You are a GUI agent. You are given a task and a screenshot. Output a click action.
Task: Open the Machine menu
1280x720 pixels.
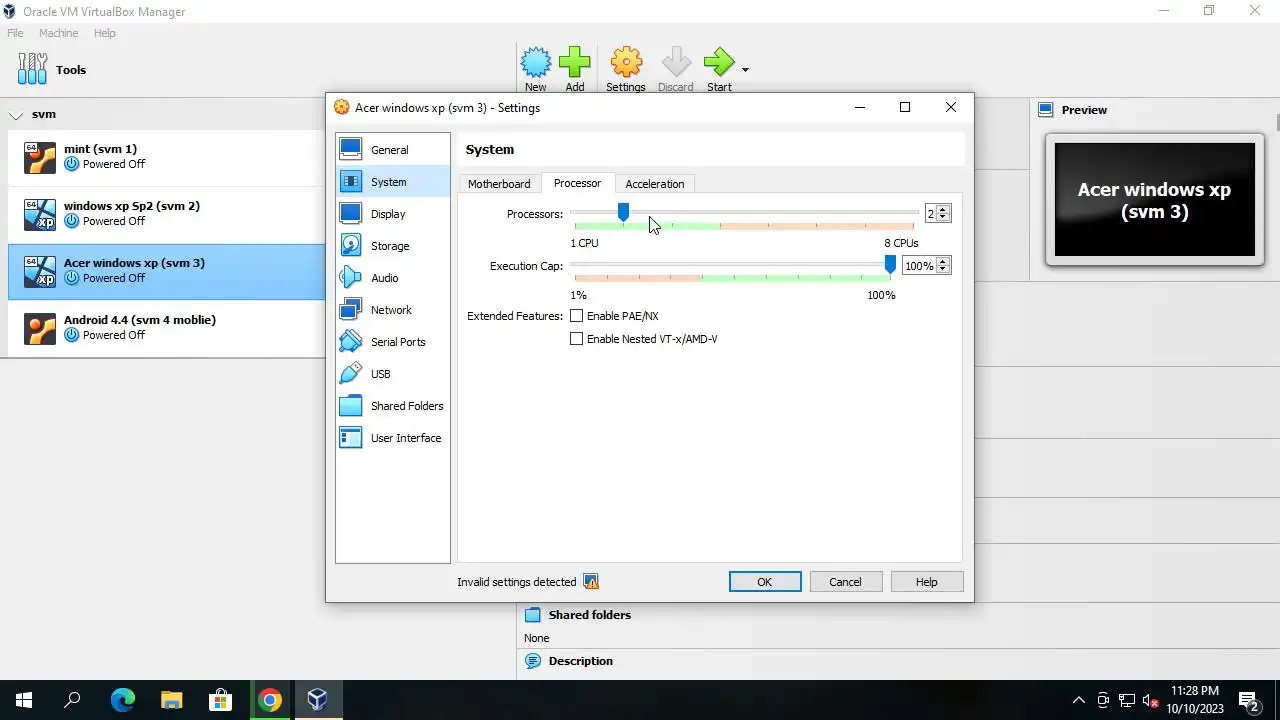click(59, 33)
